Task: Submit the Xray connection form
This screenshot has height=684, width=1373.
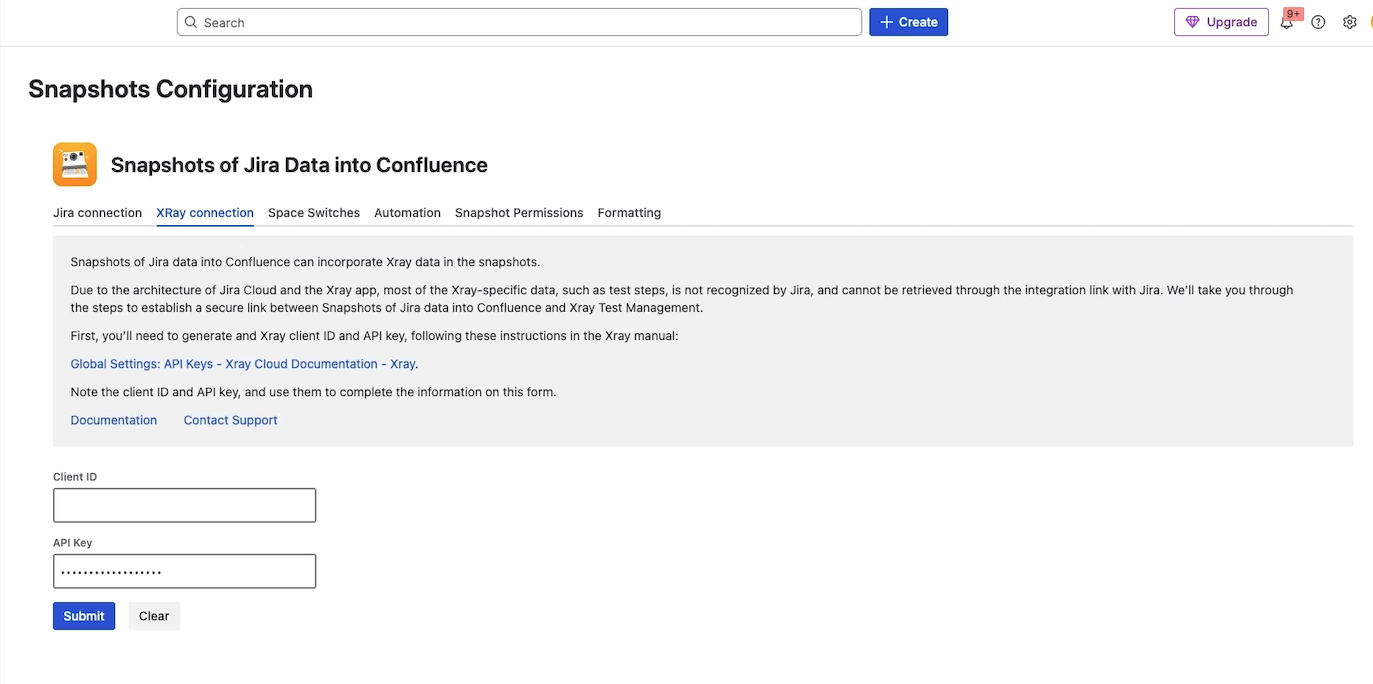Action: click(x=84, y=616)
